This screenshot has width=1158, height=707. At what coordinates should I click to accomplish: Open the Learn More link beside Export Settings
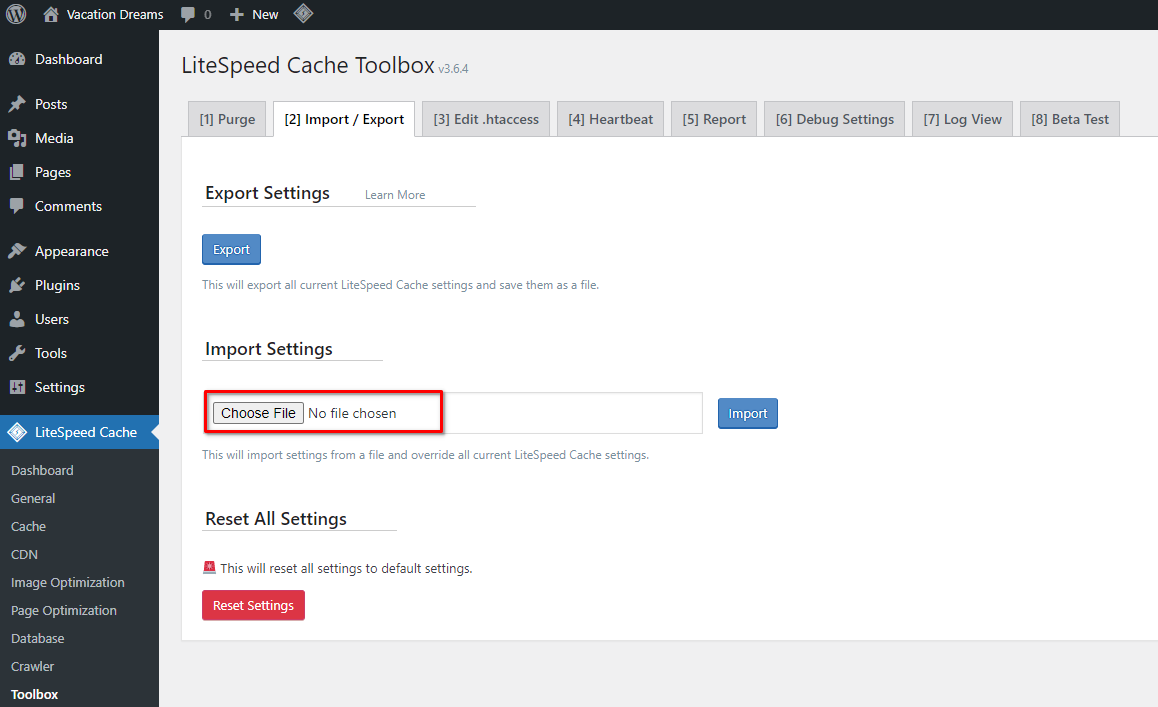[397, 194]
